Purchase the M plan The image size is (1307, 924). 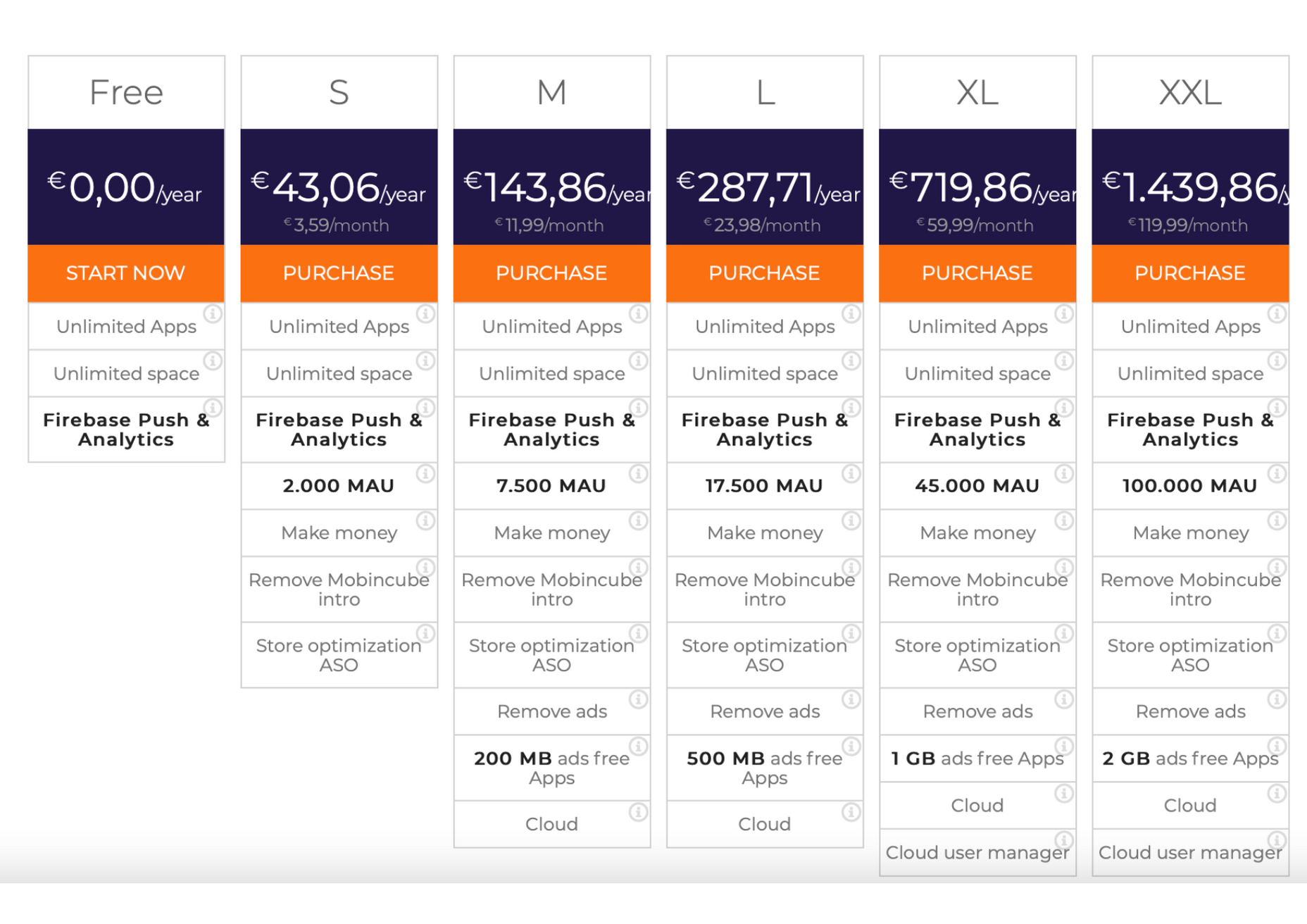(551, 273)
